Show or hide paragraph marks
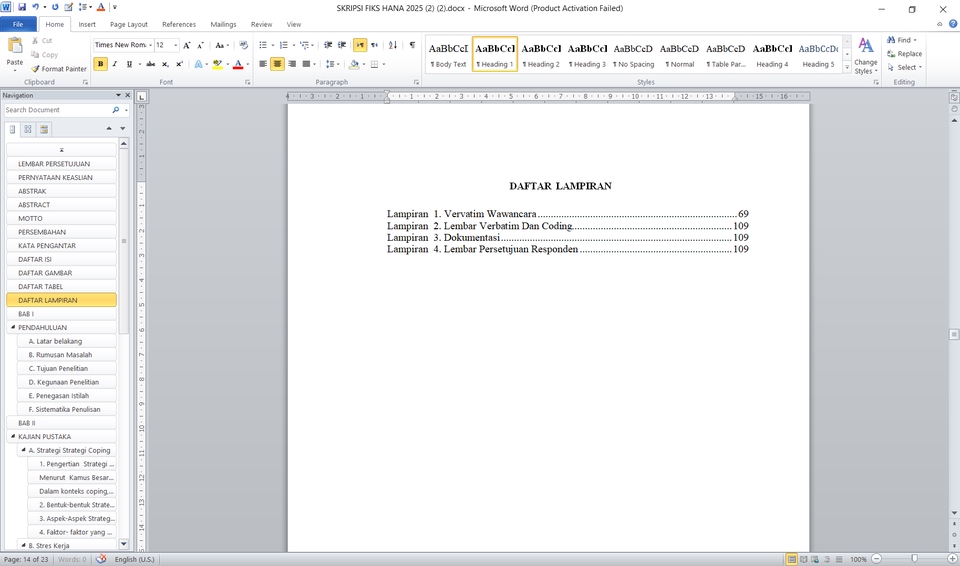 pos(412,45)
